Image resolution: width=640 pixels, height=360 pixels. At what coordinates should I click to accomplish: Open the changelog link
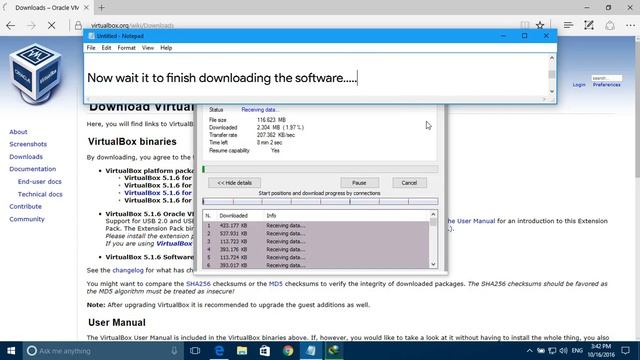[128, 270]
